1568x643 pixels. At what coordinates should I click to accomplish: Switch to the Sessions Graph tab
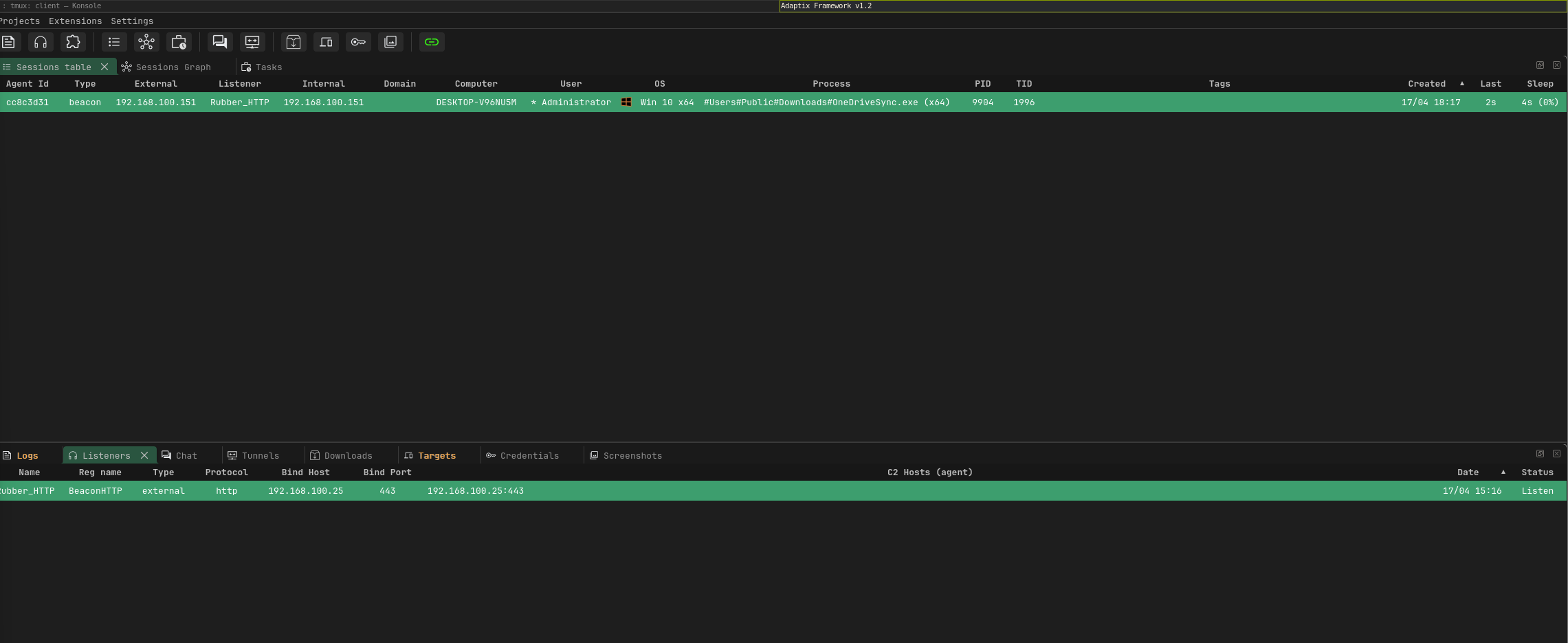(173, 67)
